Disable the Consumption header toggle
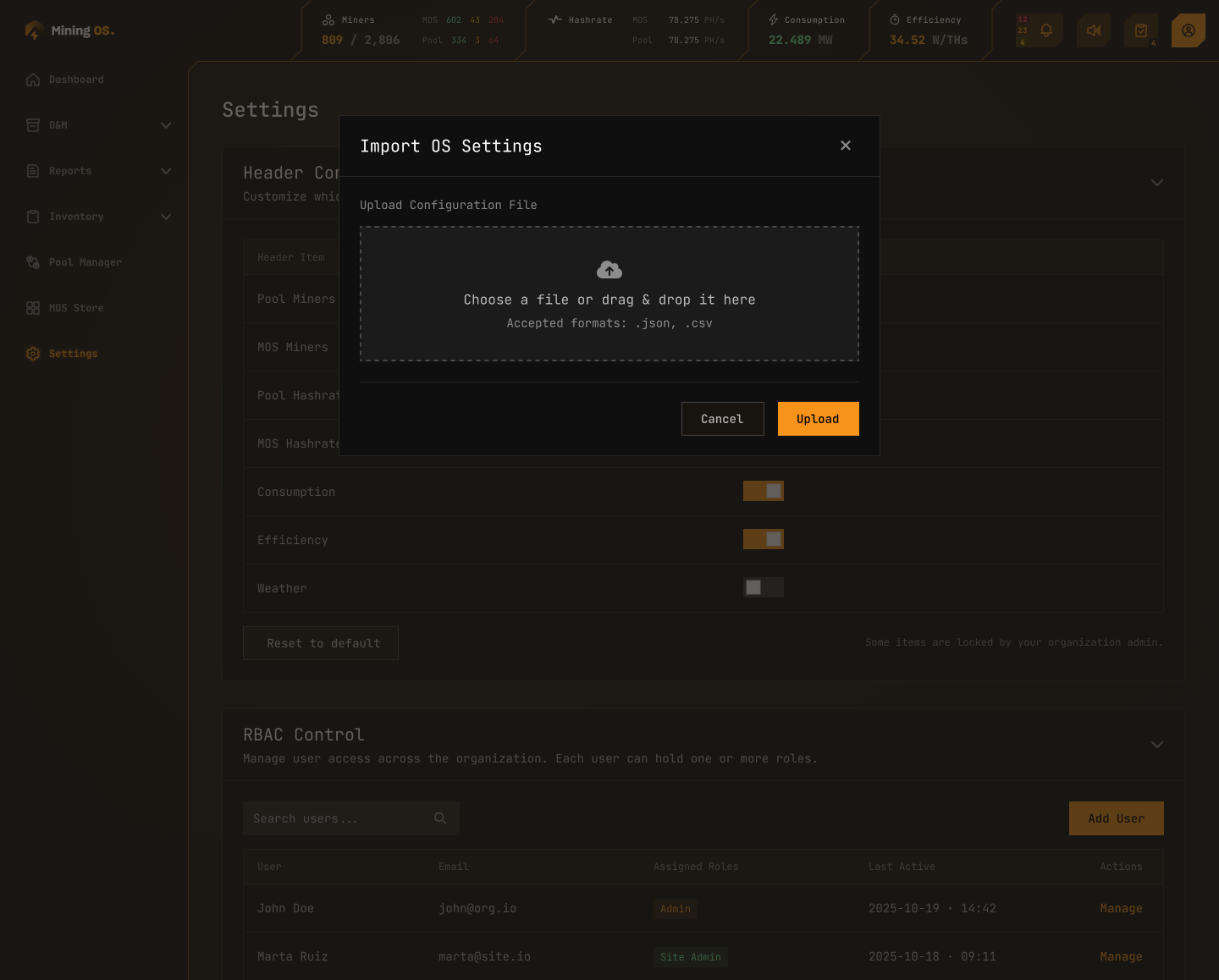This screenshot has height=980, width=1219. (763, 491)
